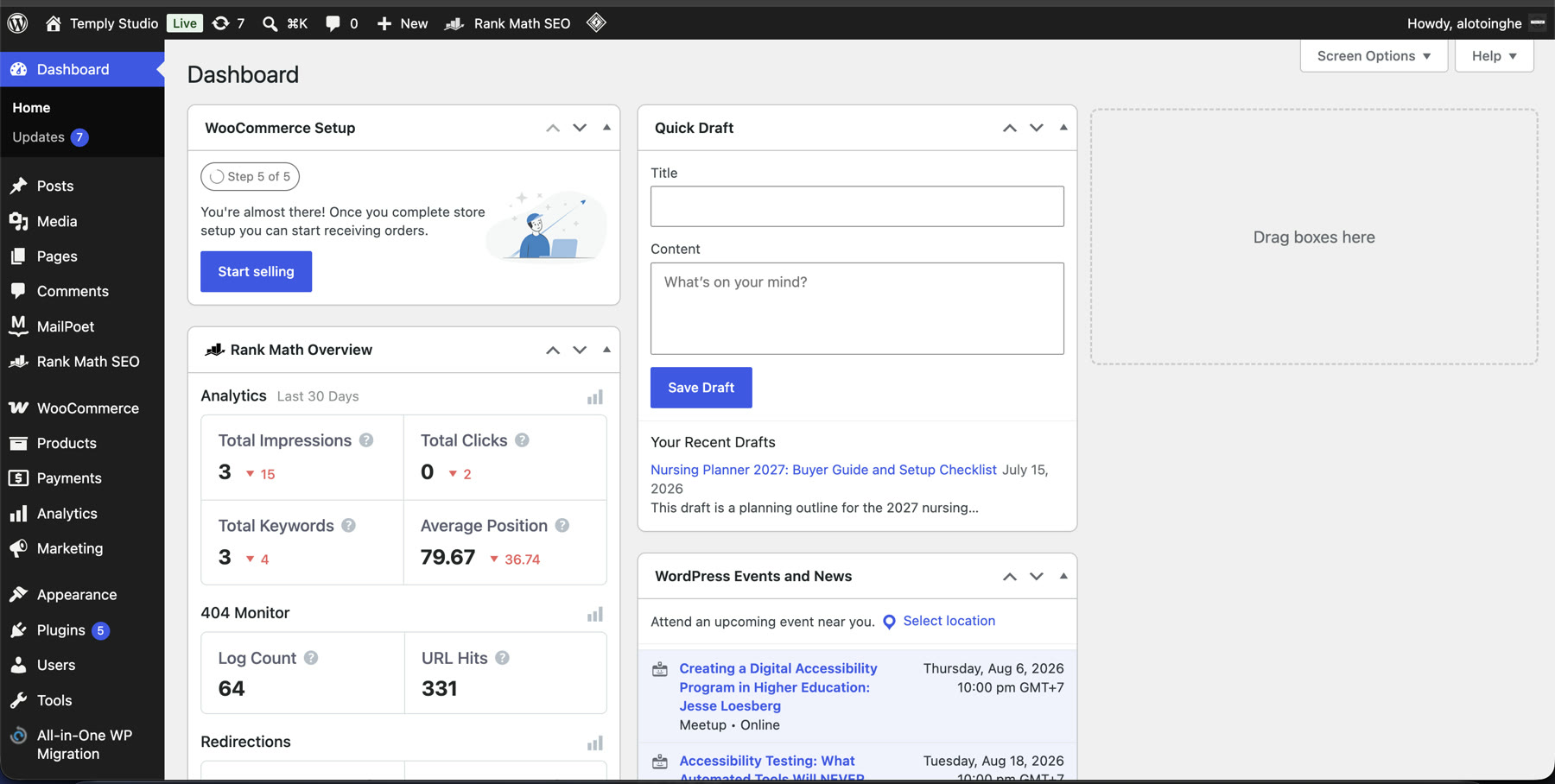Viewport: 1555px width, 784px height.
Task: Open the Nursing Planner 2027 draft link
Action: pyautogui.click(x=823, y=470)
